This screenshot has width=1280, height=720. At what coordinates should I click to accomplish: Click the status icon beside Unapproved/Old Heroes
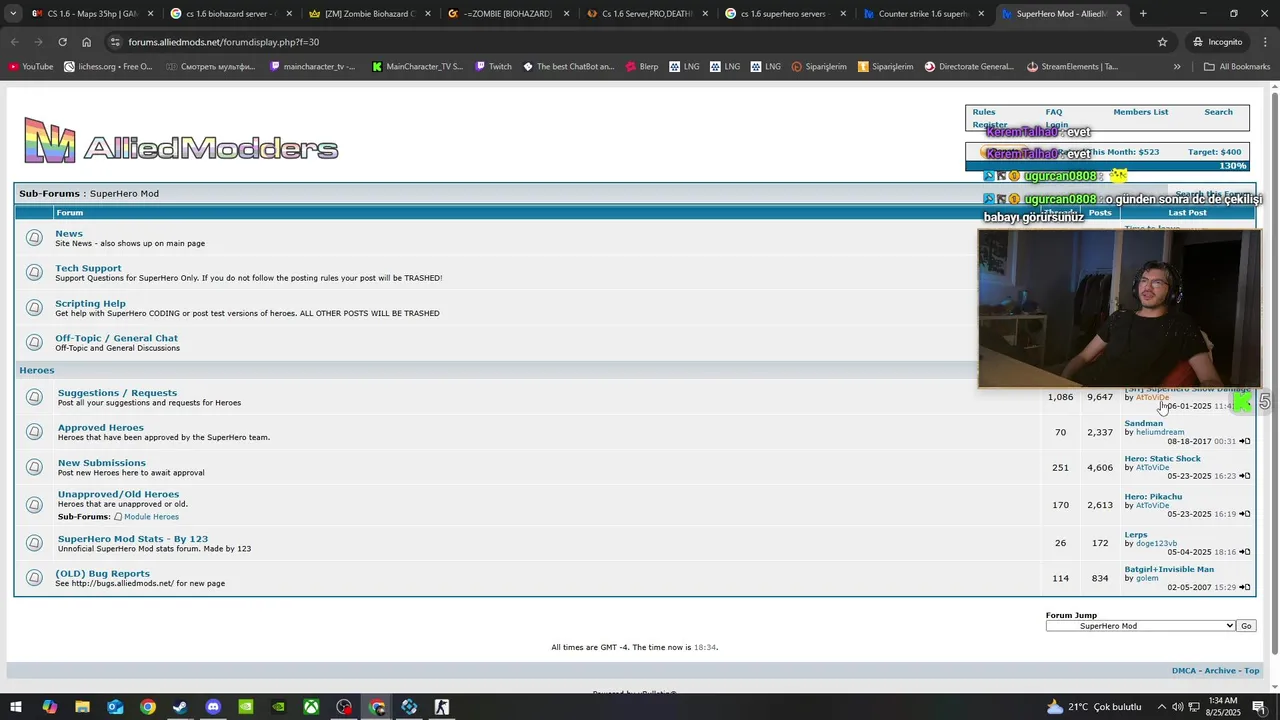[34, 504]
